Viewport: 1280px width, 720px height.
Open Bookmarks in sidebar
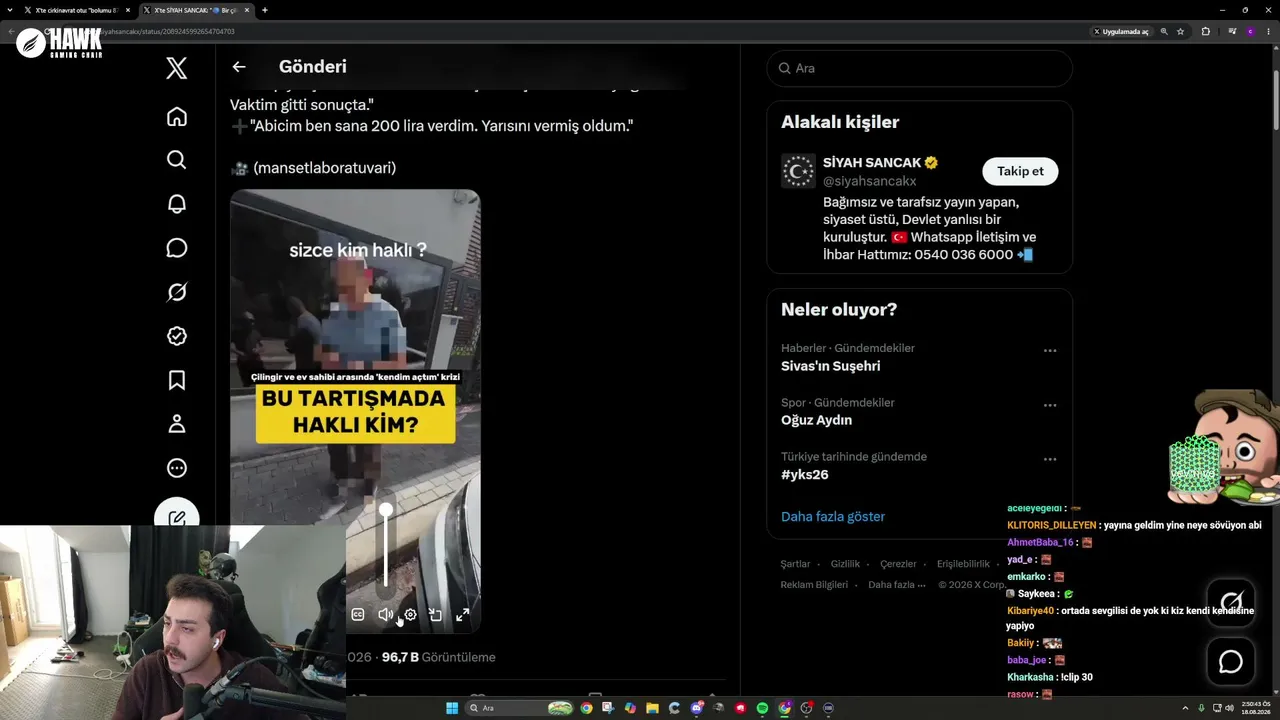(x=177, y=380)
